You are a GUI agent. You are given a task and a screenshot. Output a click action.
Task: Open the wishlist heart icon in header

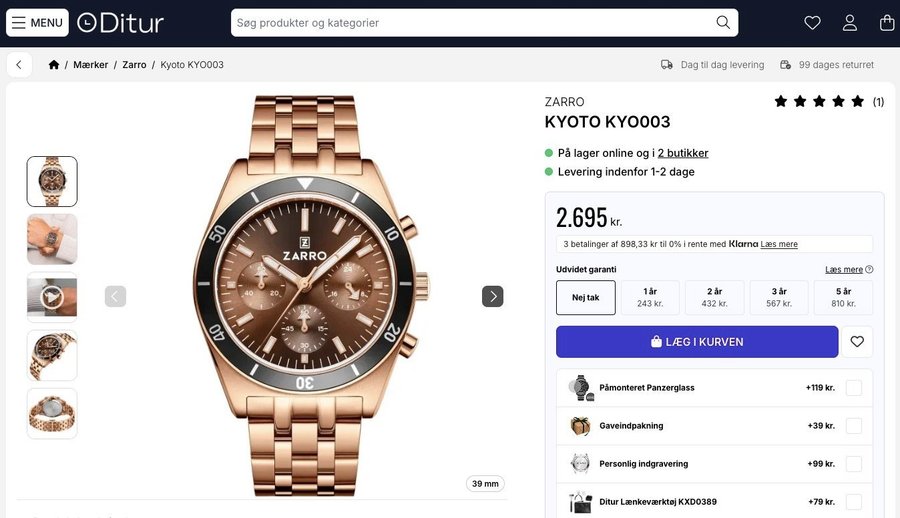pos(812,23)
